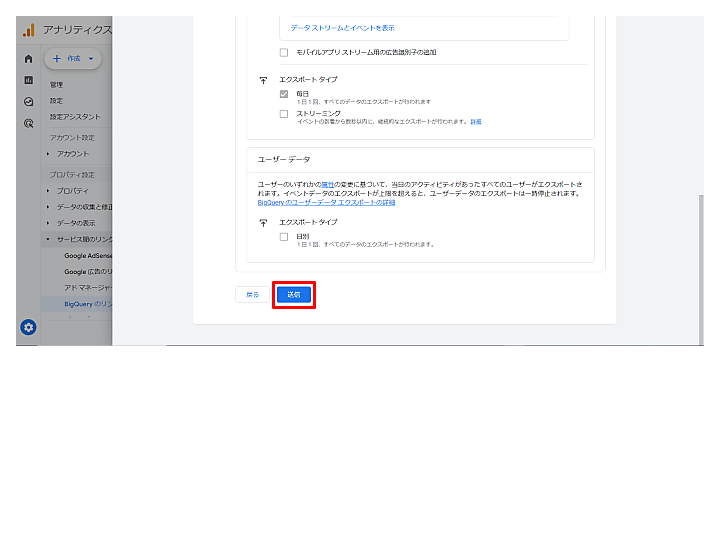Image resolution: width=720 pixels, height=540 pixels.
Task: Click the ユーザー データ section heading
Action: point(284,159)
